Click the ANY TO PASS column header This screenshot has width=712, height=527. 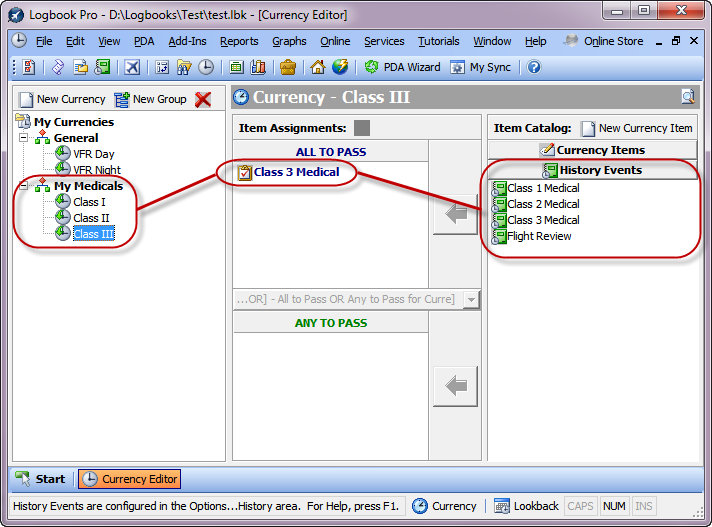[x=331, y=323]
